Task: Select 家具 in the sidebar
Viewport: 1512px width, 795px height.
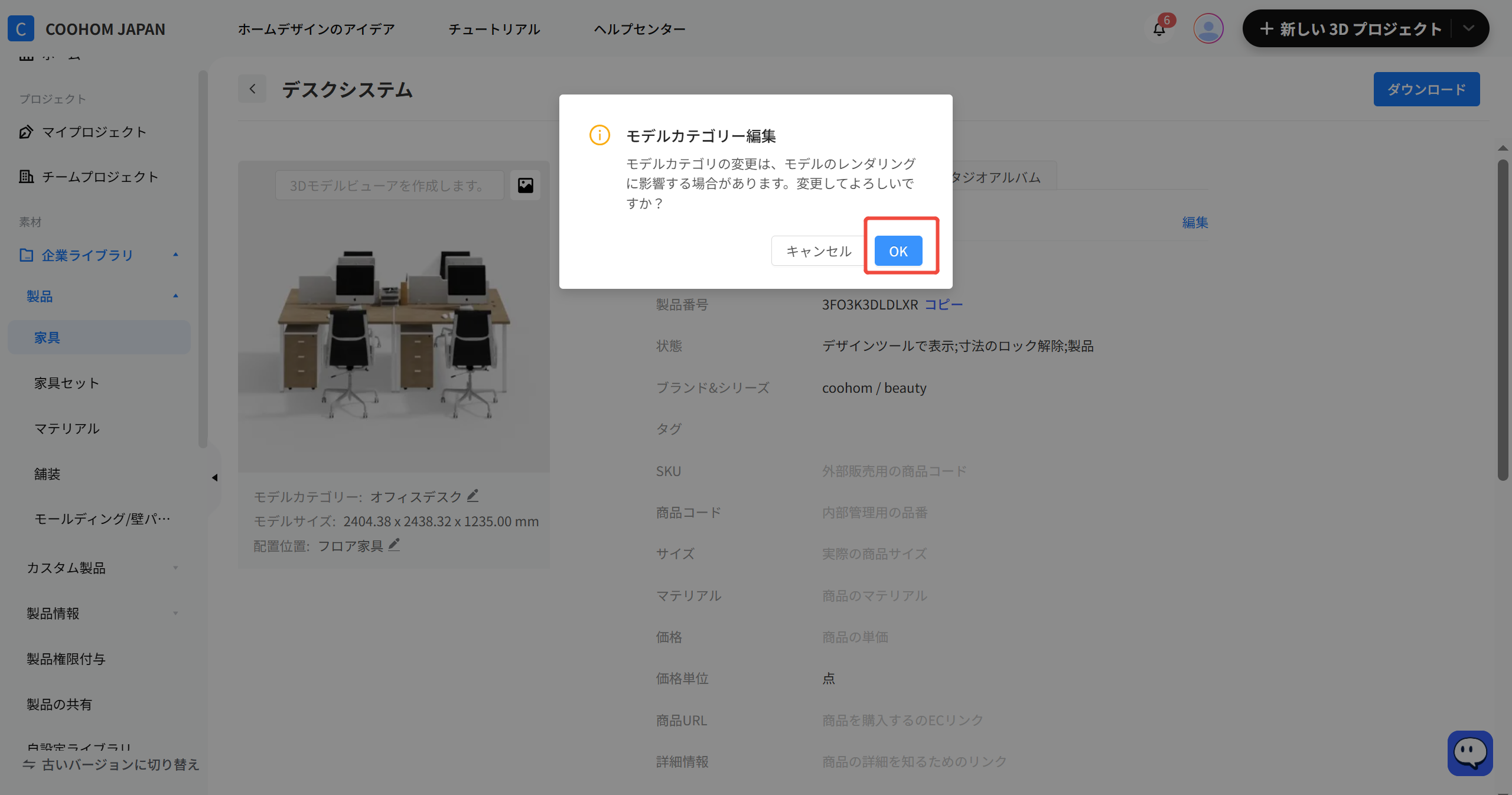Action: 99,337
